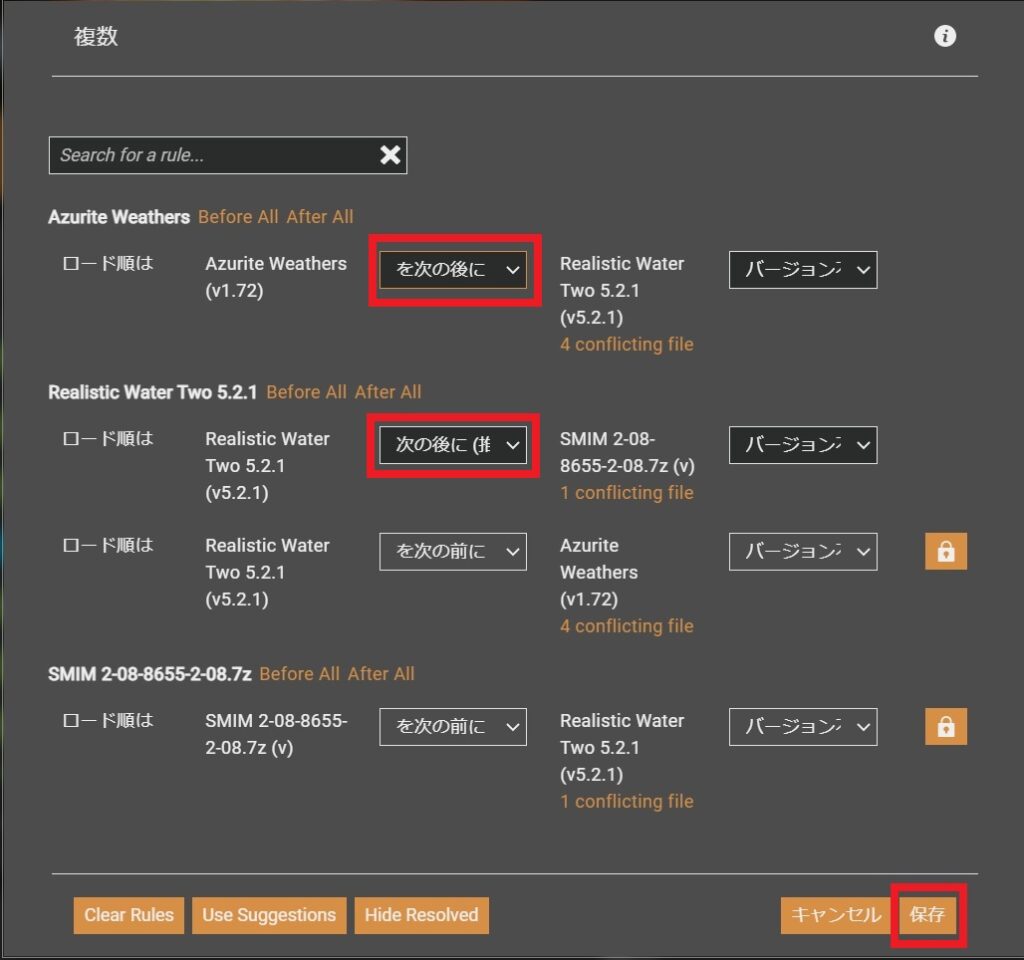Select the SMIM 2-08-8655-2-08.7z section heading
Viewport: 1024px width, 960px height.
pyautogui.click(x=150, y=673)
